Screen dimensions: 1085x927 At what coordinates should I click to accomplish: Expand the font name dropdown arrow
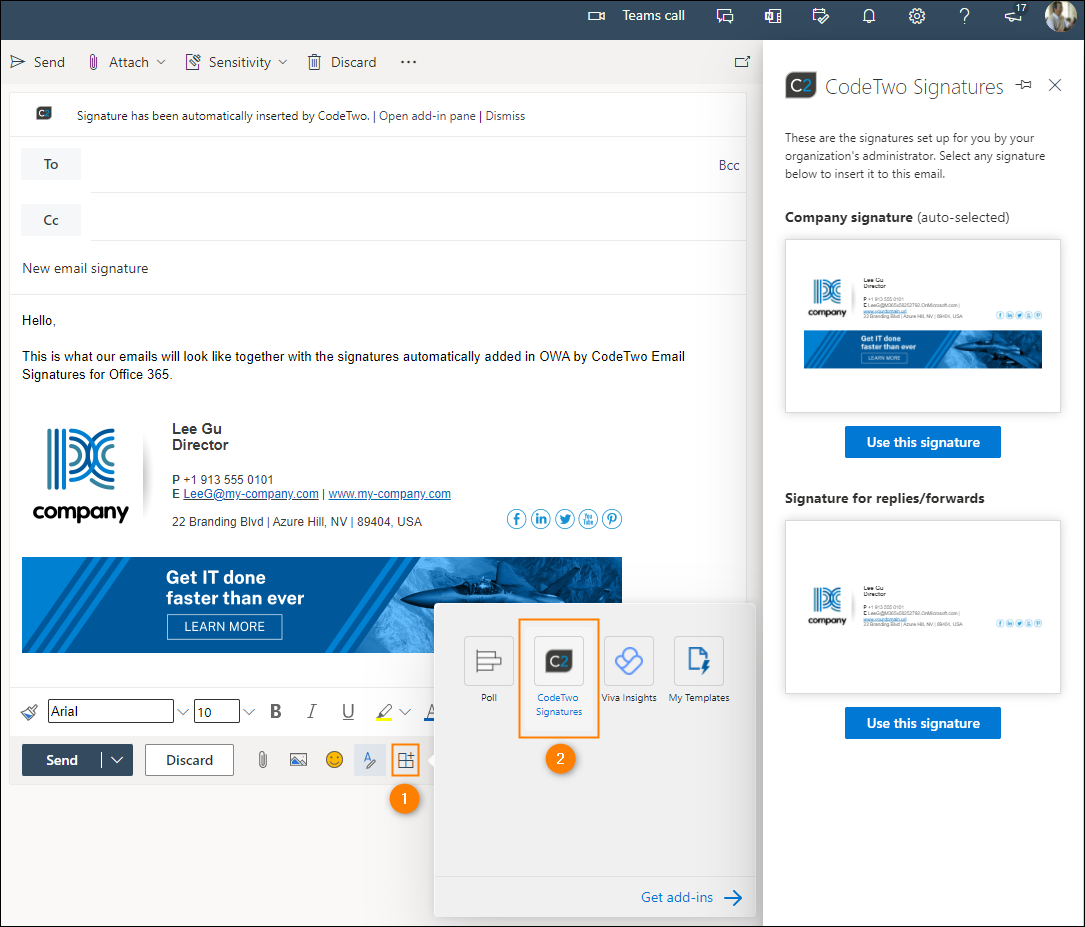[183, 712]
